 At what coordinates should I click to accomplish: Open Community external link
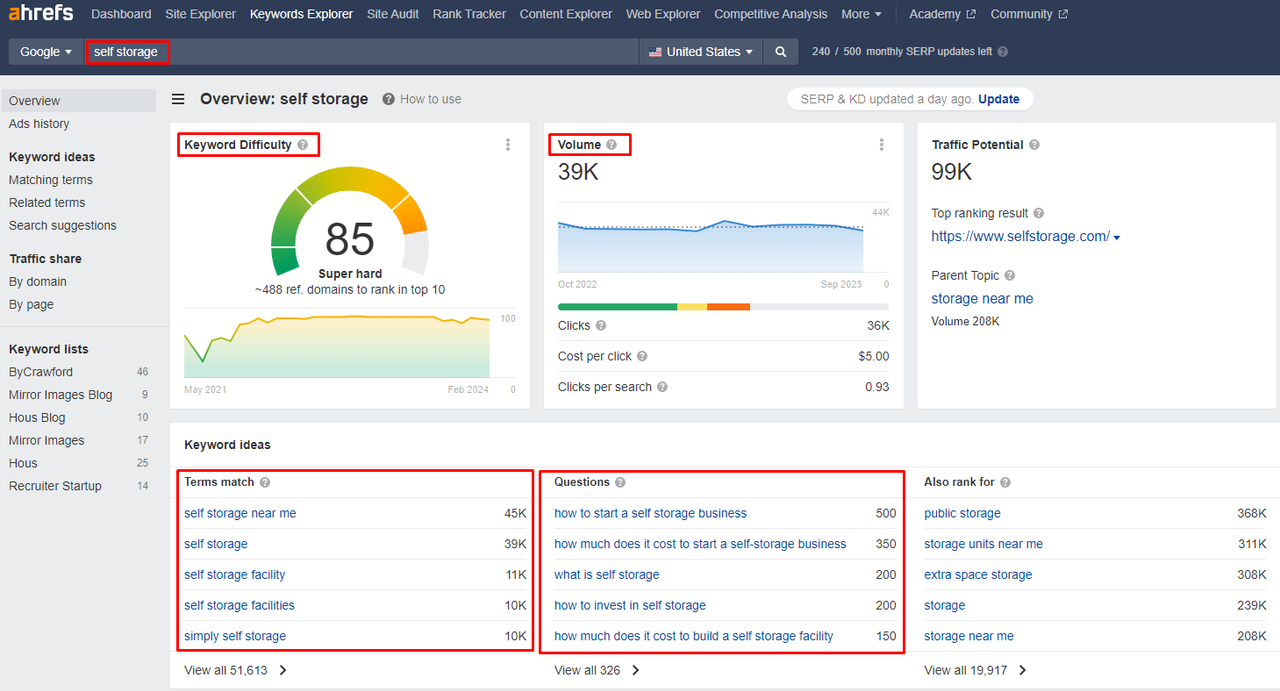tap(1029, 14)
